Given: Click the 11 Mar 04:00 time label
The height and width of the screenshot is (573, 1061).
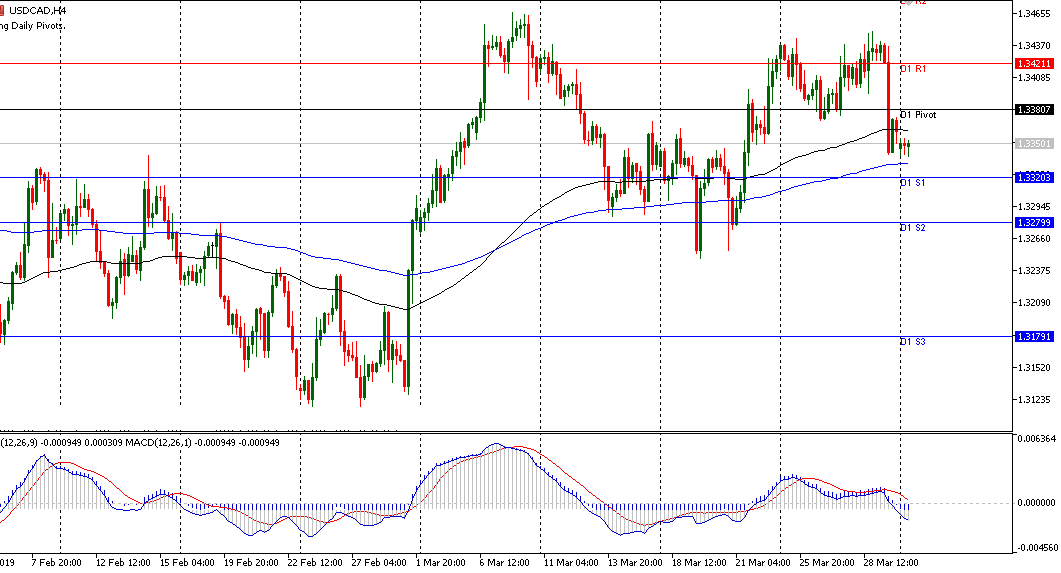Looking at the screenshot, I should (x=570, y=563).
